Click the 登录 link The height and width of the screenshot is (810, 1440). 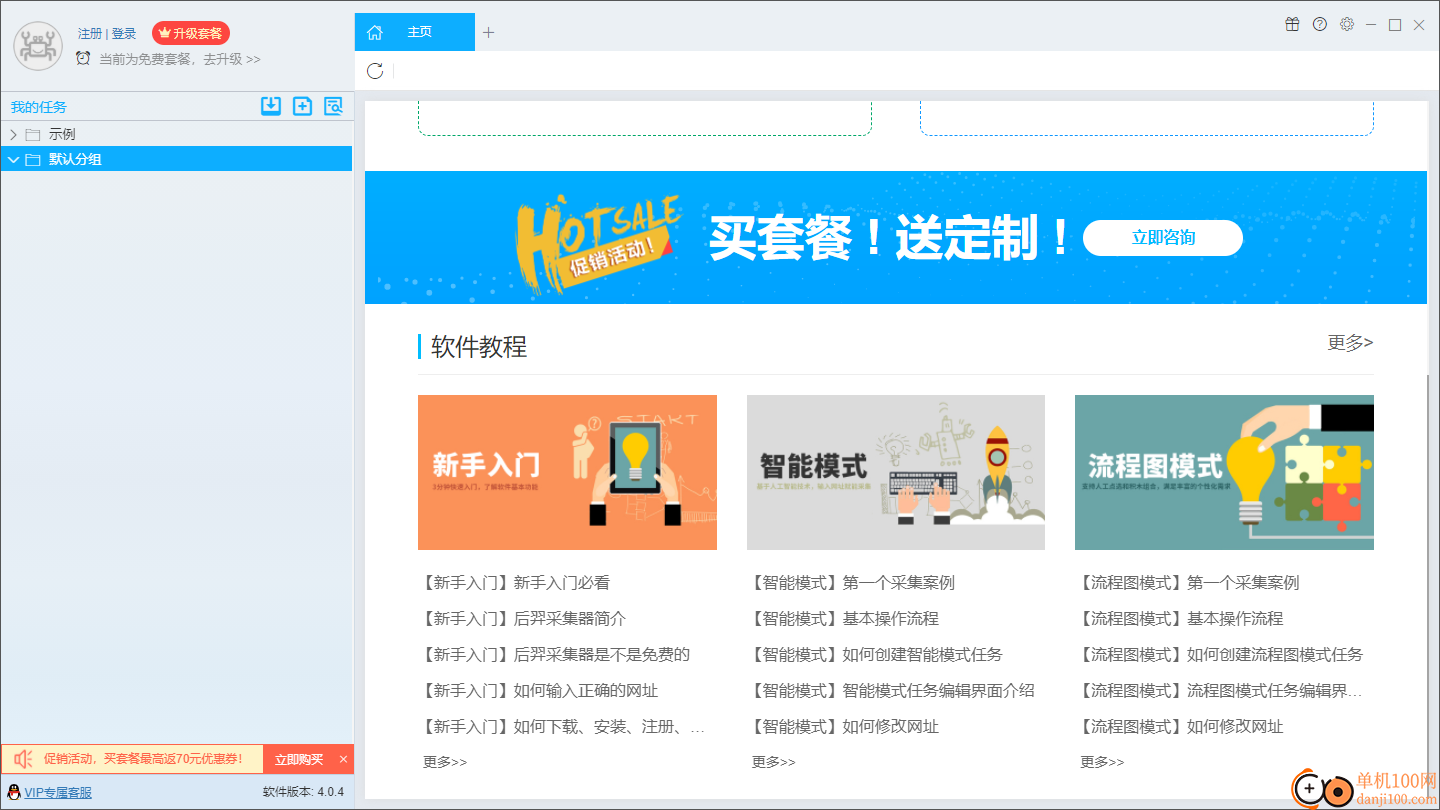pos(124,33)
